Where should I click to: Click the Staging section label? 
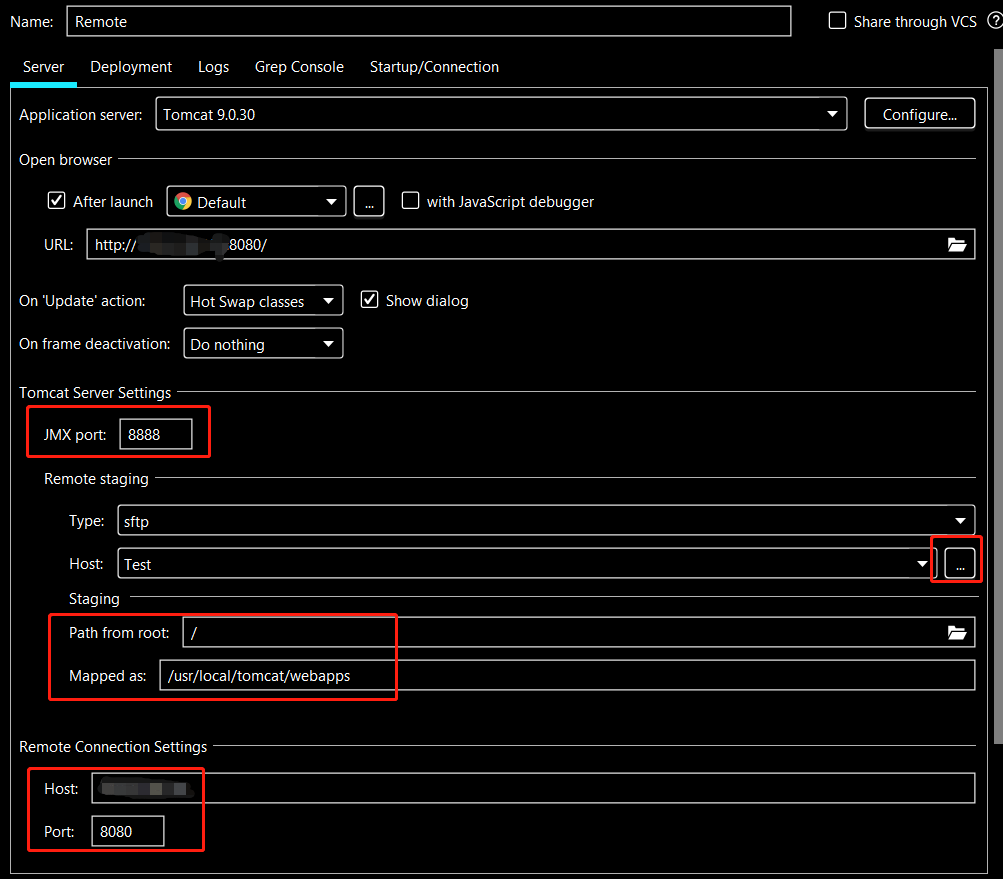94,598
